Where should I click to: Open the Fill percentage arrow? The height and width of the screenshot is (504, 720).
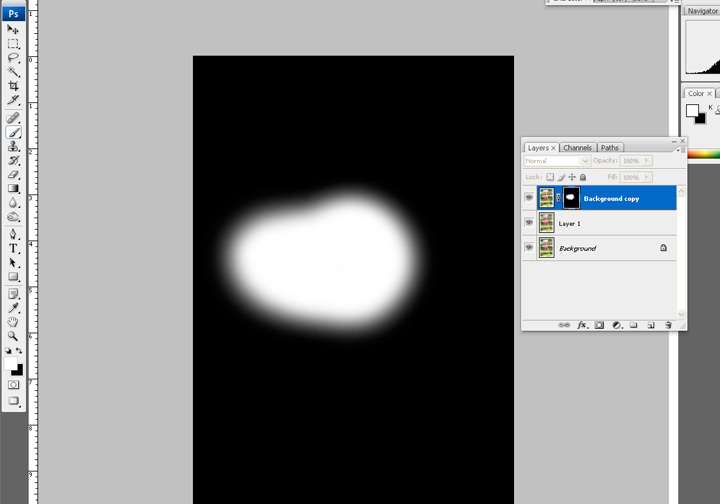click(x=647, y=177)
